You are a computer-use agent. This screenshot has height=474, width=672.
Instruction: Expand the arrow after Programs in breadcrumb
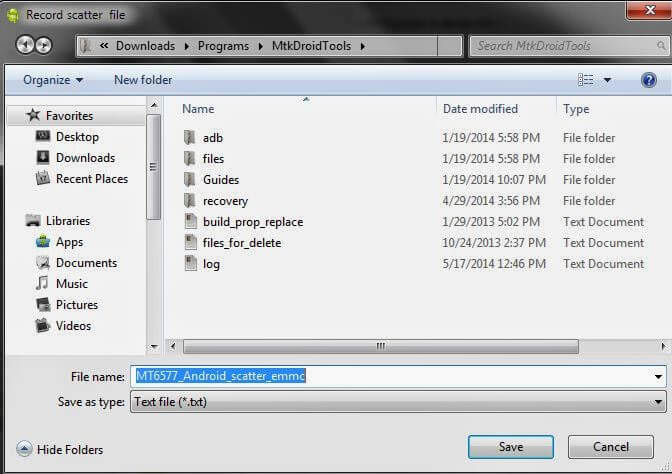(261, 46)
